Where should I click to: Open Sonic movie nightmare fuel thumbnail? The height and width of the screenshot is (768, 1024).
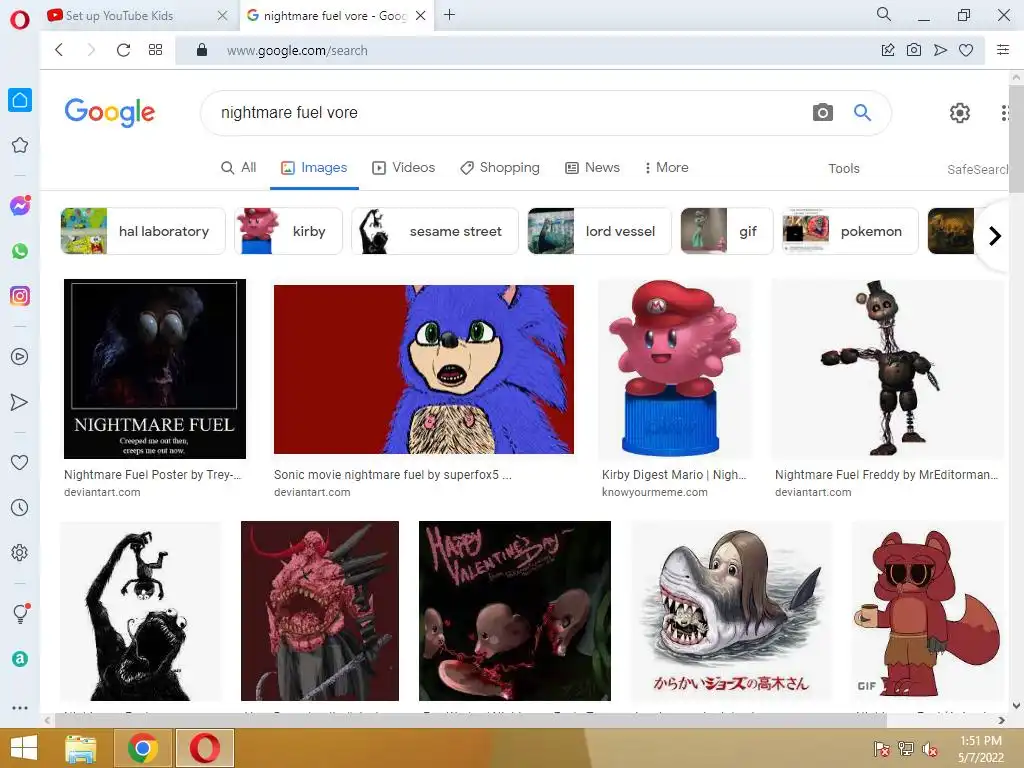coord(424,369)
